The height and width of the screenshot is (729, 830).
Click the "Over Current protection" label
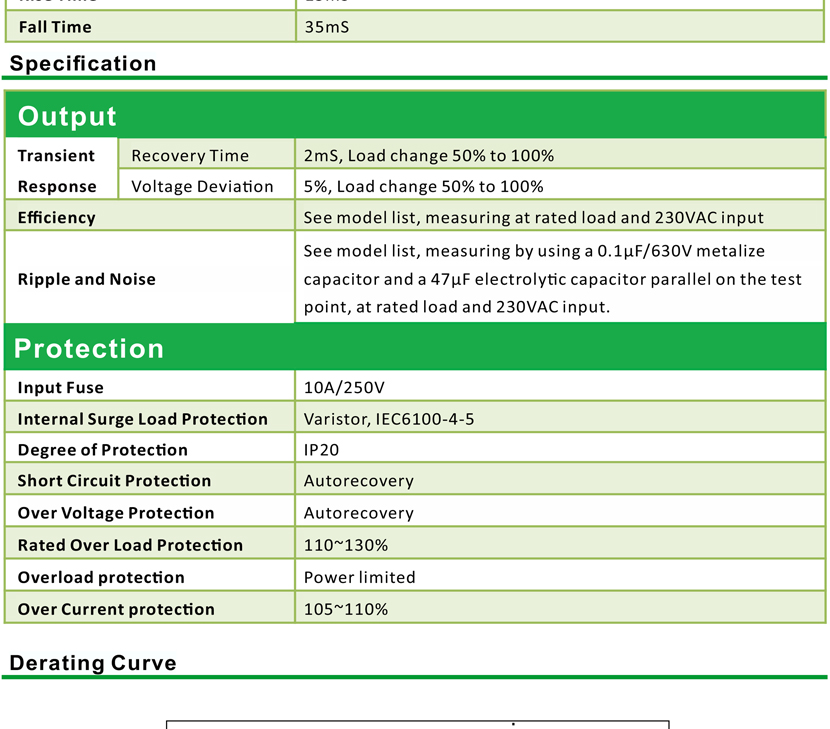pyautogui.click(x=116, y=609)
